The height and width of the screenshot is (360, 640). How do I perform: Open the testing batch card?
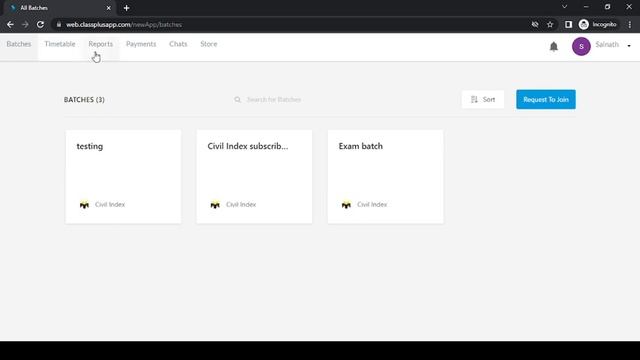click(x=123, y=177)
